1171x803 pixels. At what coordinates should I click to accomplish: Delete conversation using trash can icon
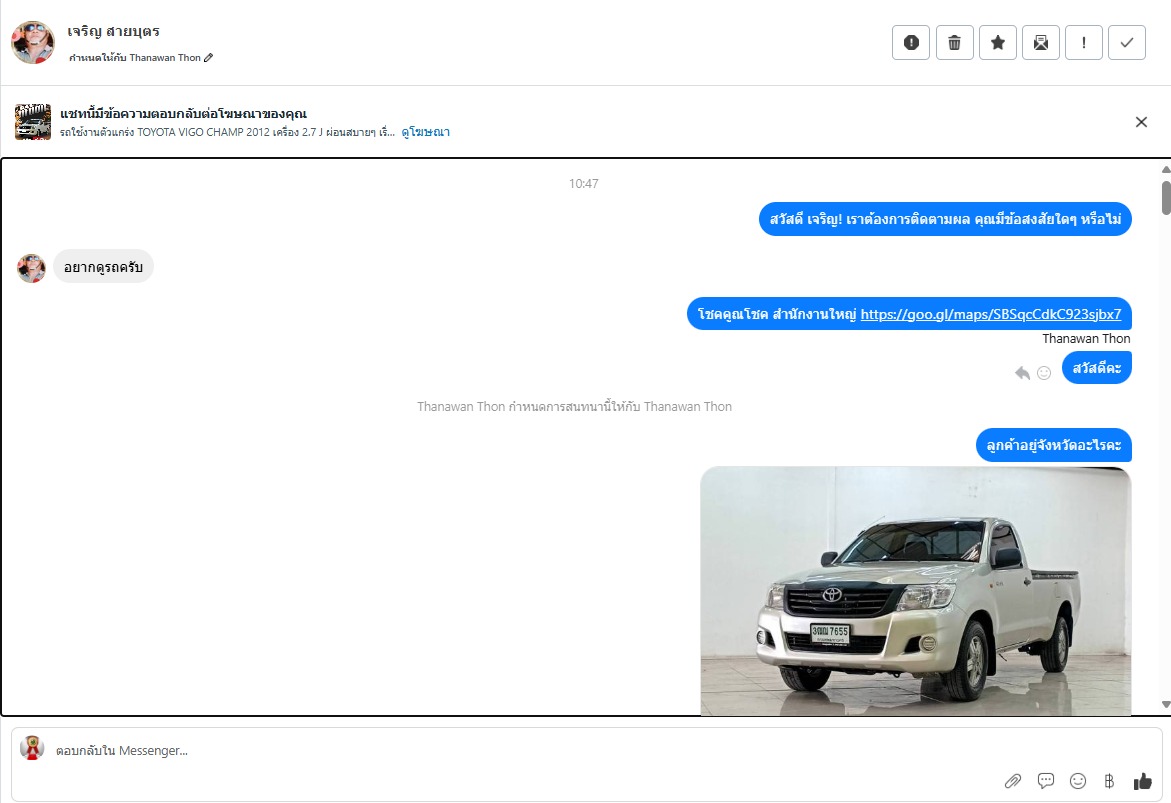(x=954, y=43)
